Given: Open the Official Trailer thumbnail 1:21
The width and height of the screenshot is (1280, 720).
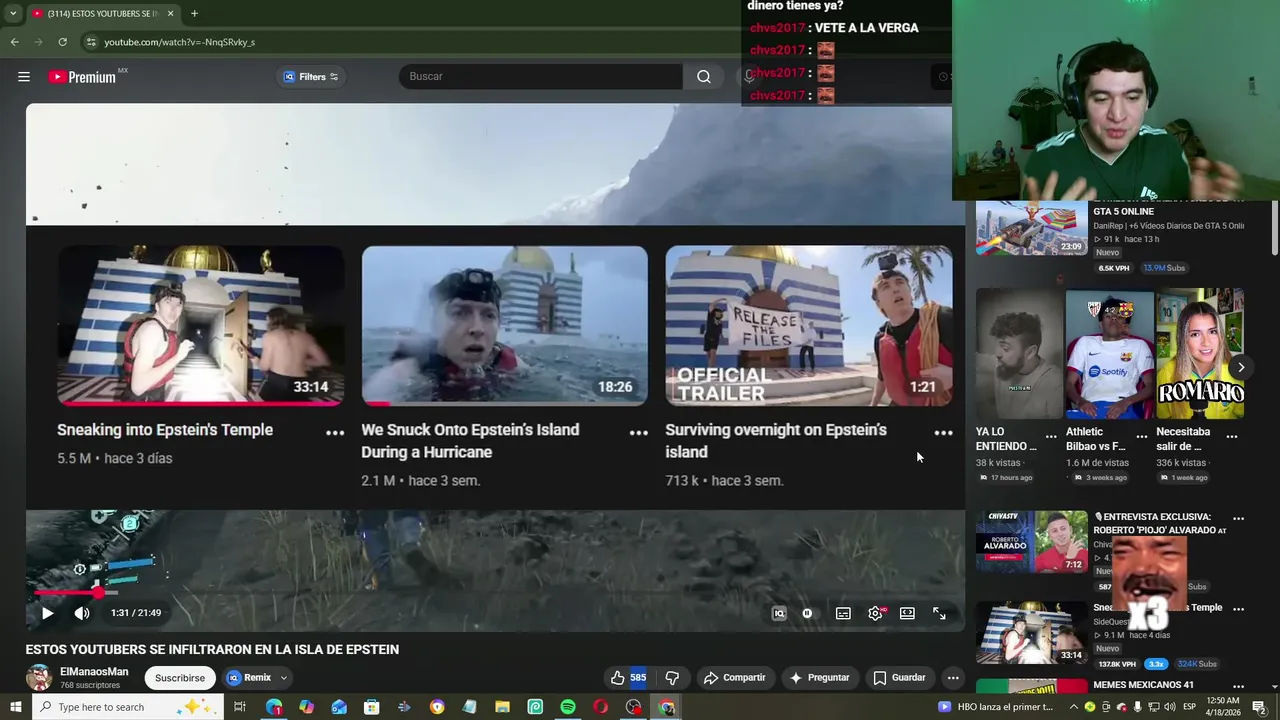Looking at the screenshot, I should tap(809, 326).
